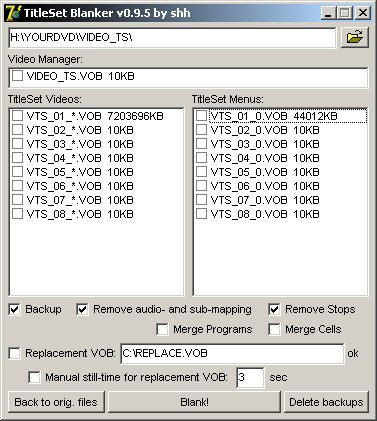Viewport: 377px width, 421px height.
Task: Check the VIDEO_TS.VOB video manager box
Action: [x=17, y=76]
